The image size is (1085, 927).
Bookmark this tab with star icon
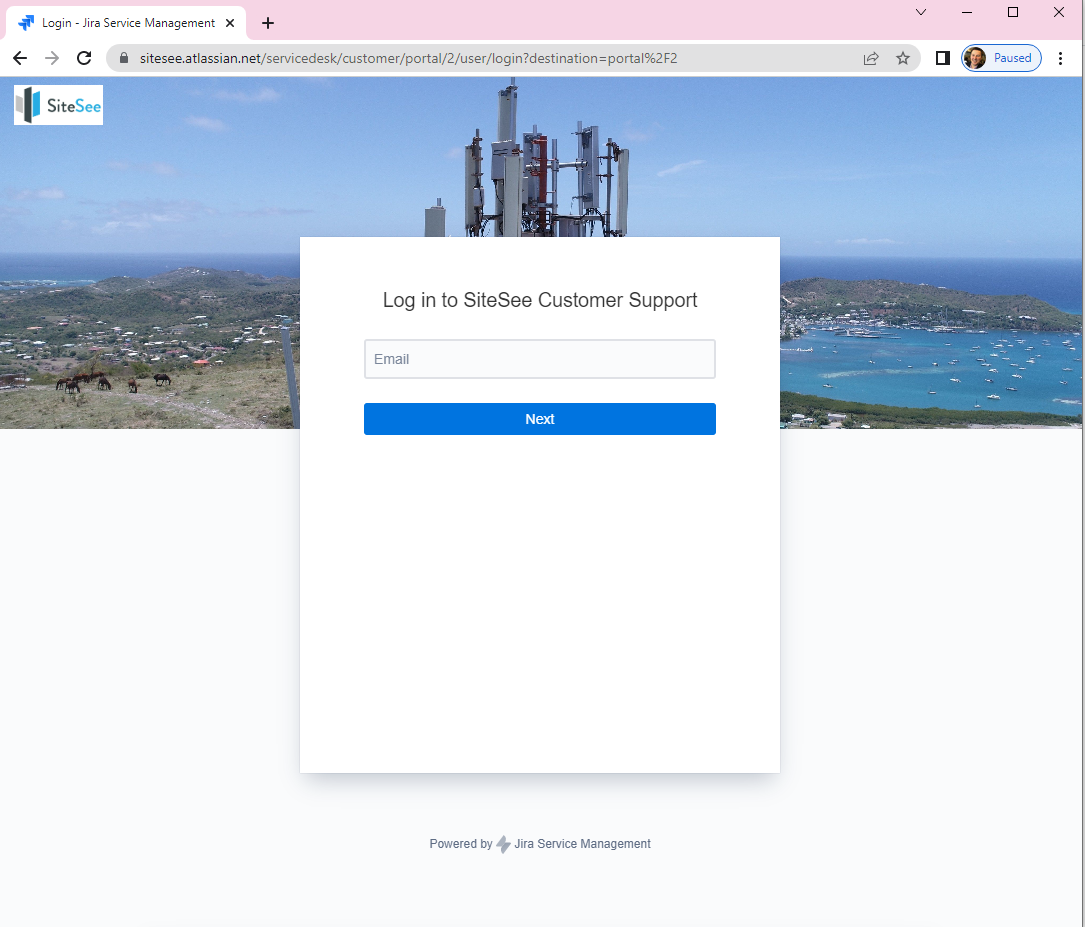coord(902,58)
